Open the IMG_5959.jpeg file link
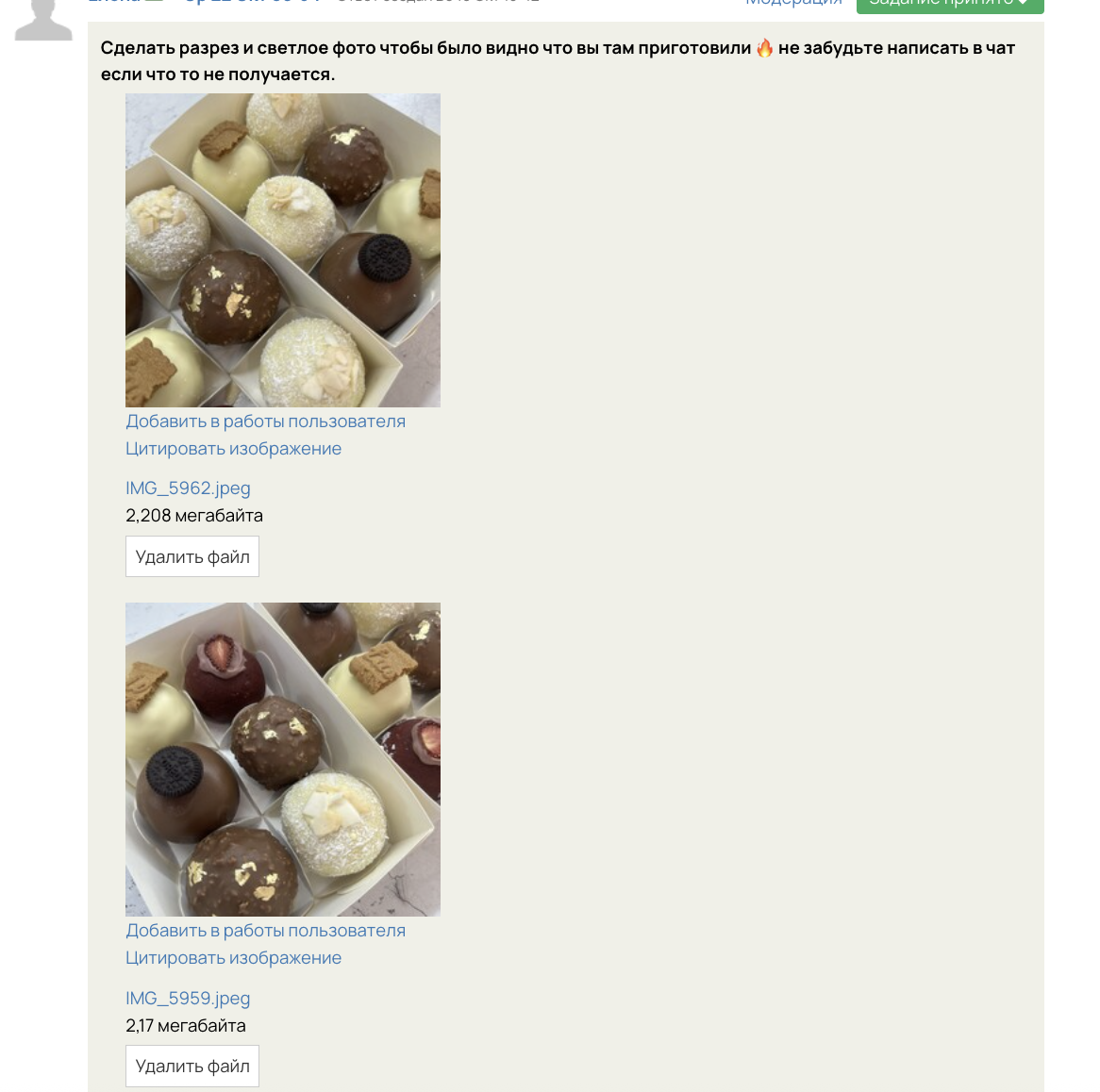This screenshot has width=1100, height=1092. (x=188, y=998)
